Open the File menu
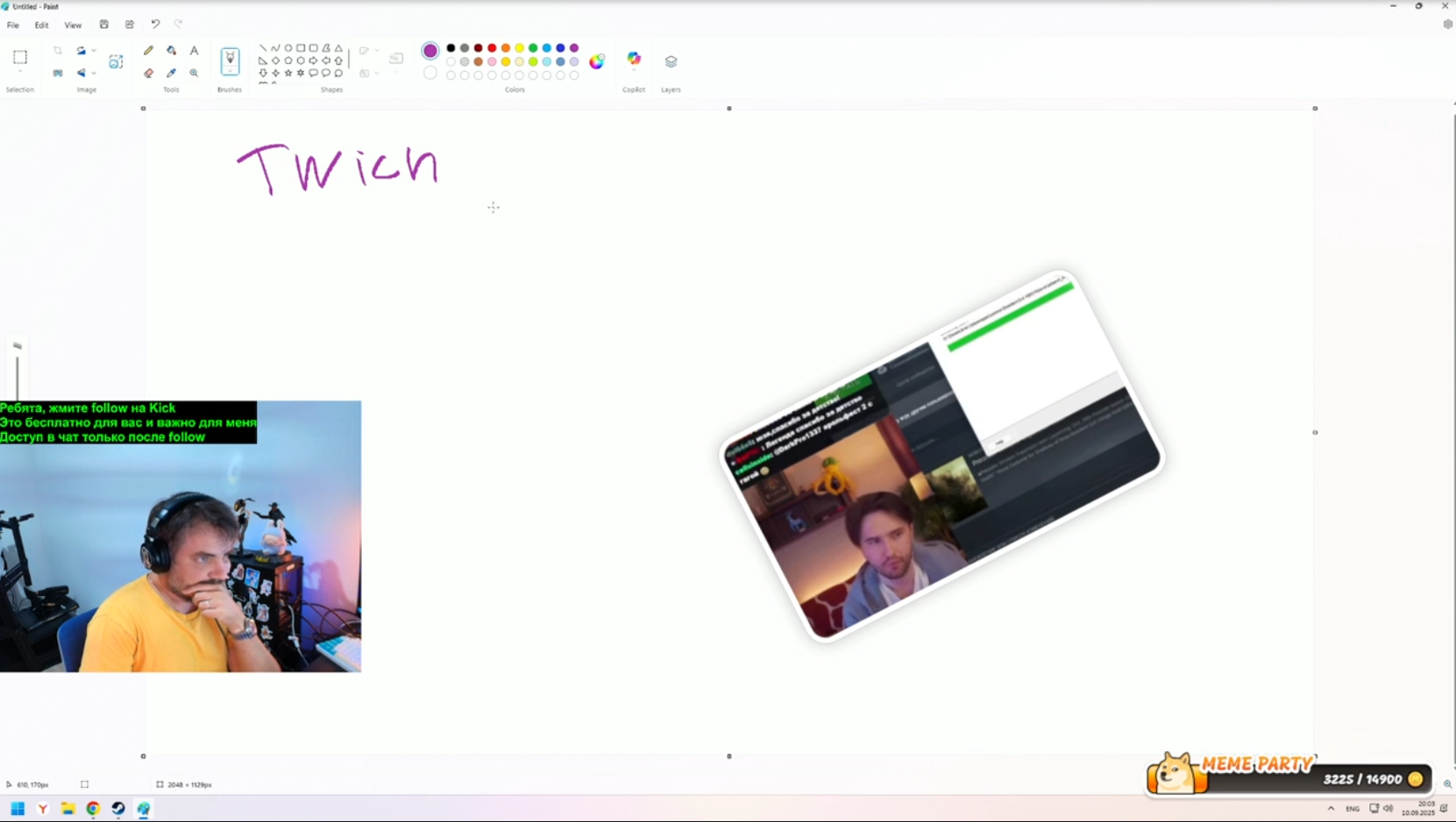 (x=13, y=25)
